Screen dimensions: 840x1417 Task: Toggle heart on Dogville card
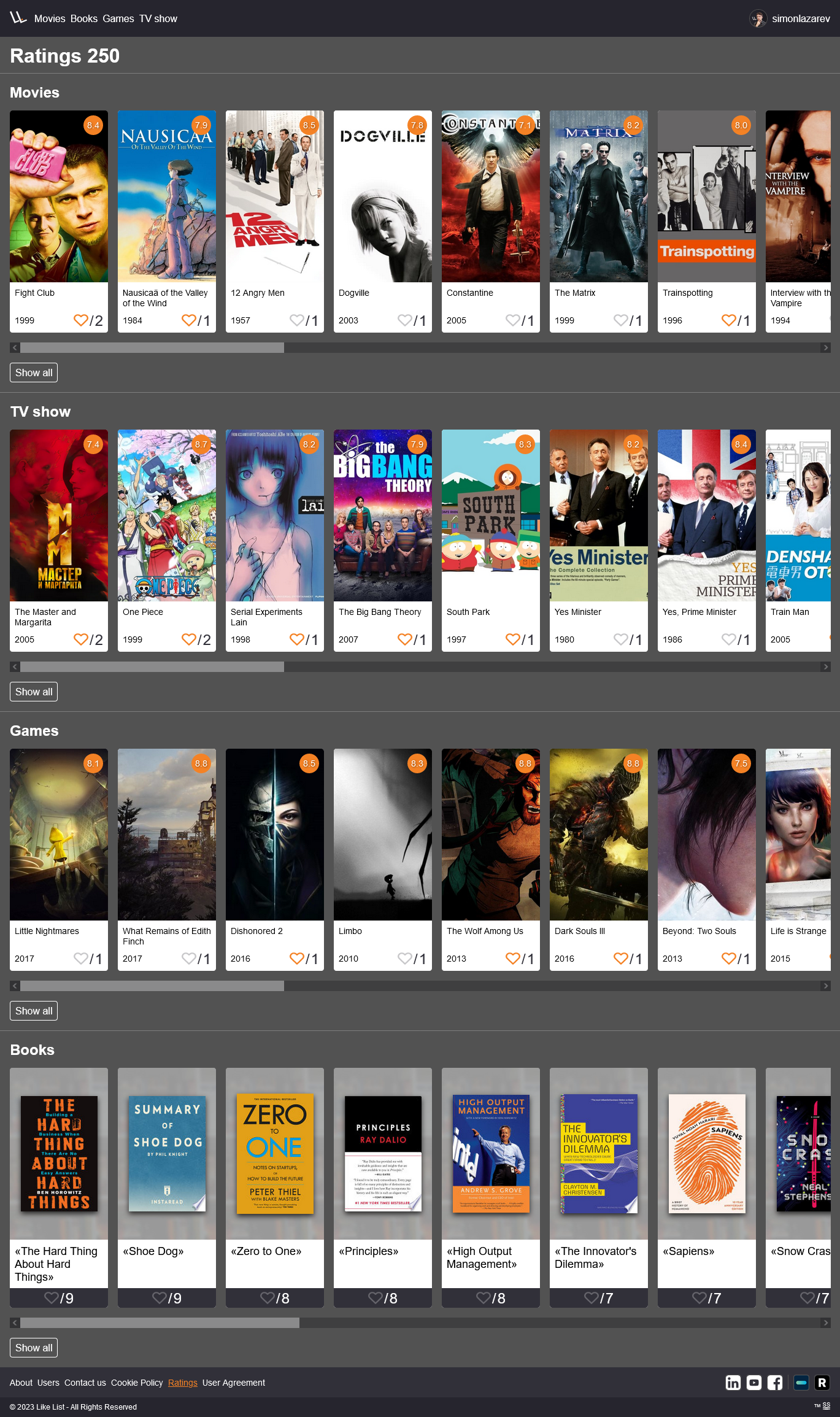pyautogui.click(x=404, y=320)
